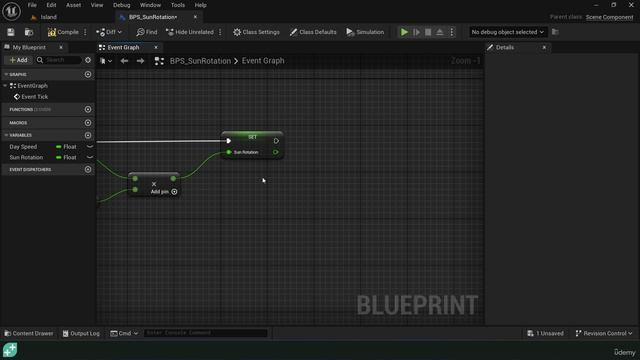This screenshot has height=360, width=640.
Task: Collapse the Variables section
Action: coord(6,135)
